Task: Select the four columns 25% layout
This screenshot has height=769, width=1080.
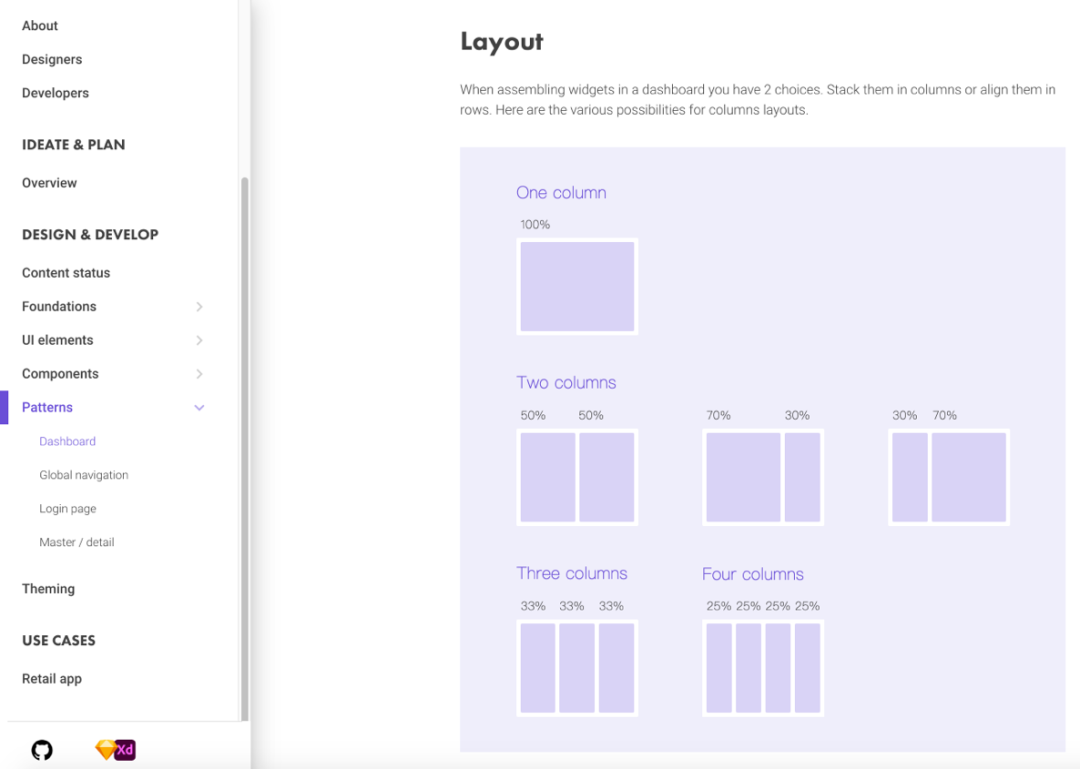Action: [763, 667]
